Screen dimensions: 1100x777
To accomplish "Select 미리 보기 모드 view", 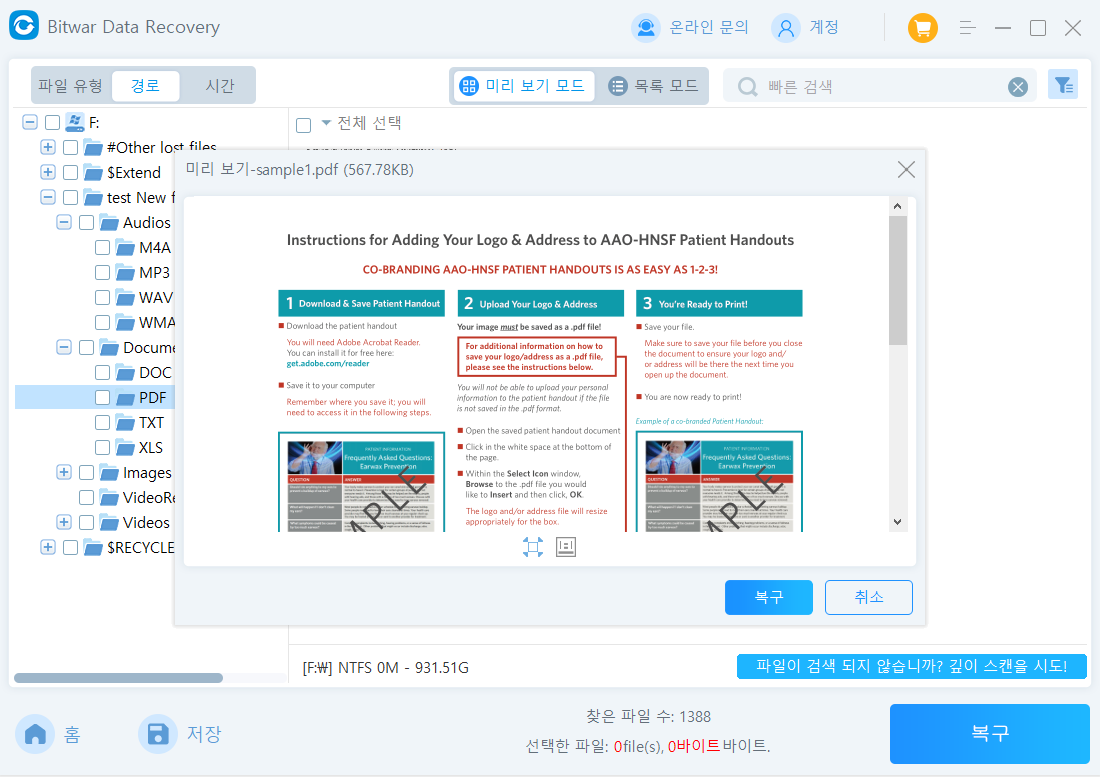I will click(x=523, y=86).
